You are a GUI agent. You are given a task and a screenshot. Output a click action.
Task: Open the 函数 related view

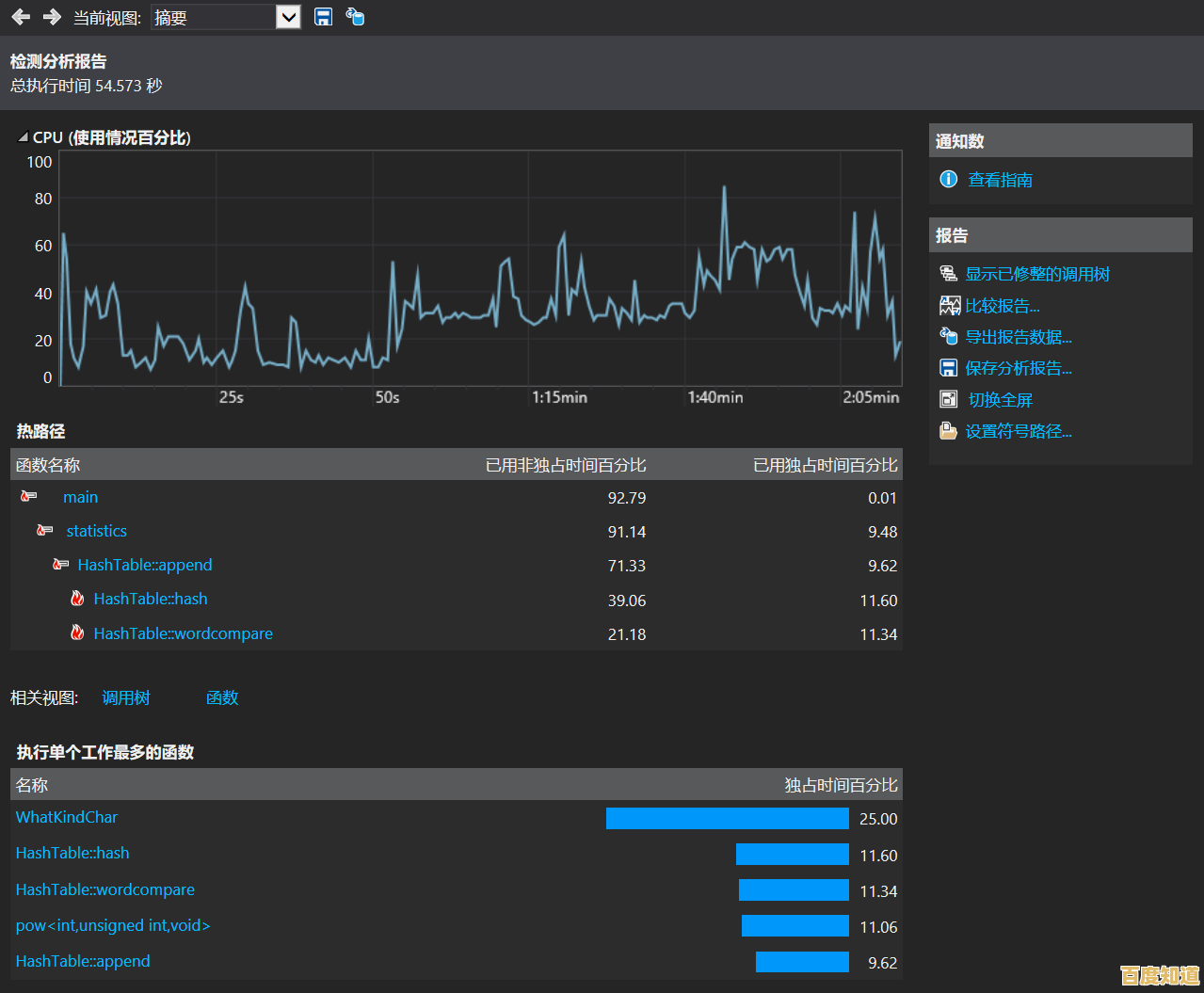coord(222,697)
